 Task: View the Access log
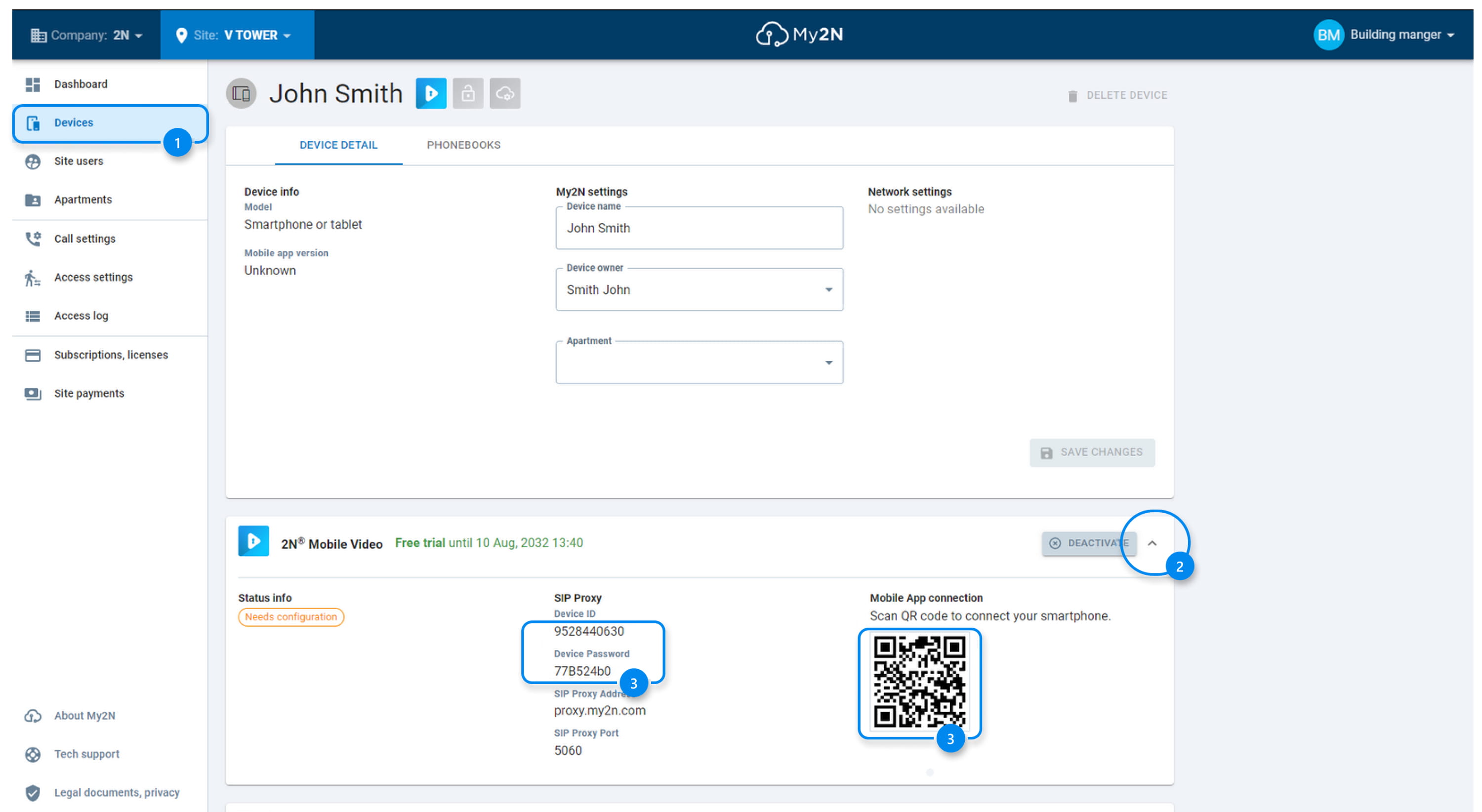click(109, 316)
